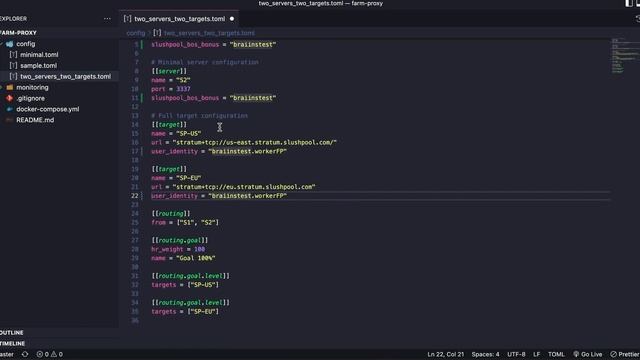Click the targets = ["SP-EU"] line
The height and width of the screenshot is (360, 640).
[x=185, y=311]
